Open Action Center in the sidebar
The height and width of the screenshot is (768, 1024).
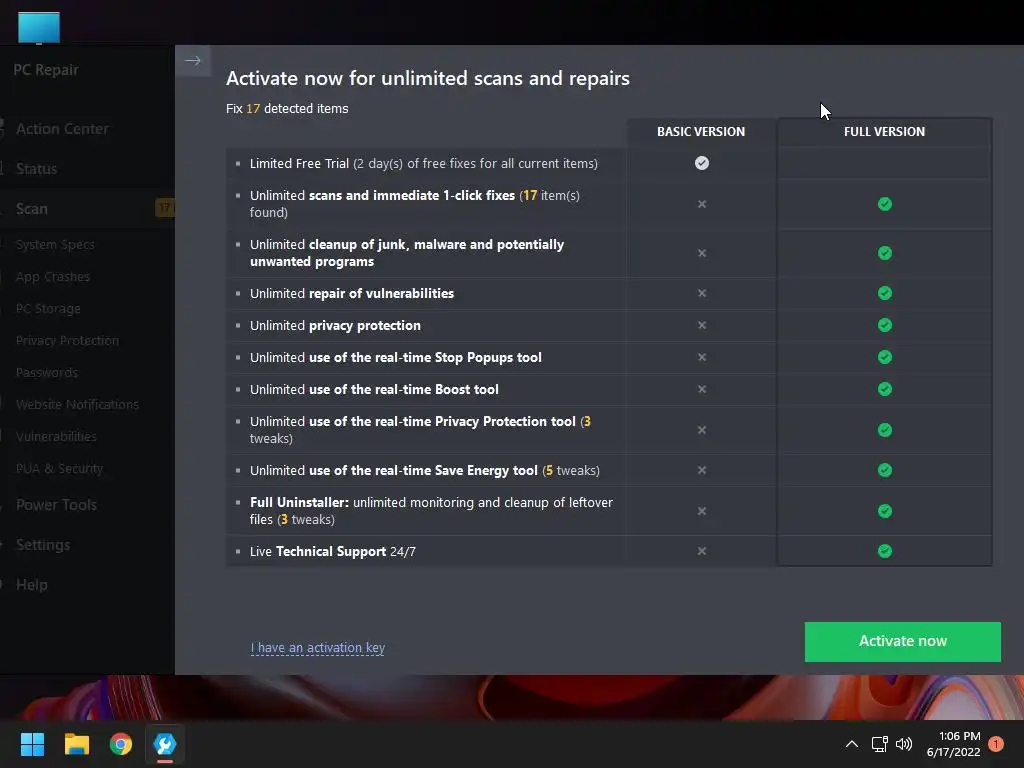coord(62,129)
